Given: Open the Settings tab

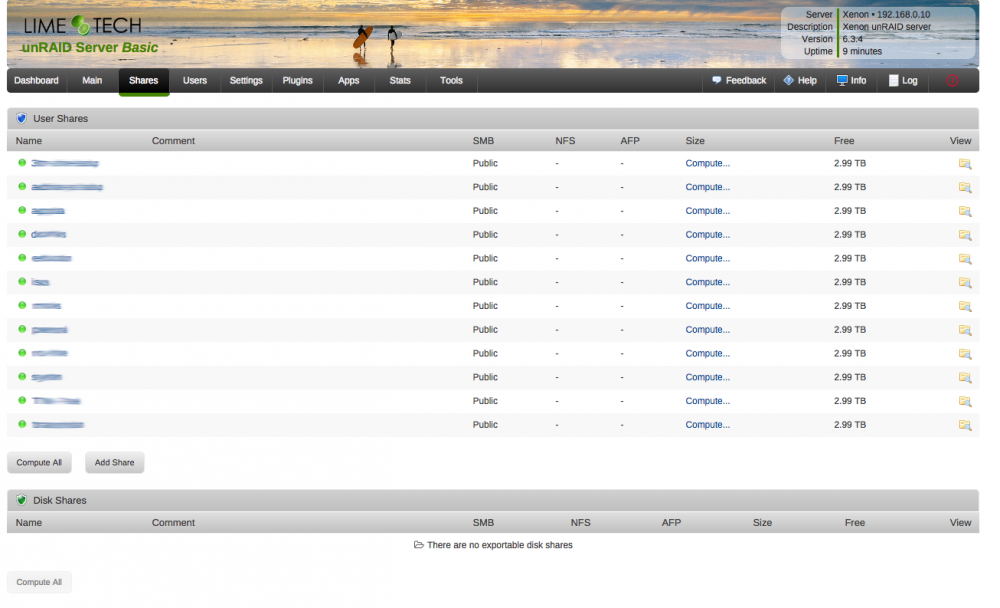Looking at the screenshot, I should [x=246, y=80].
